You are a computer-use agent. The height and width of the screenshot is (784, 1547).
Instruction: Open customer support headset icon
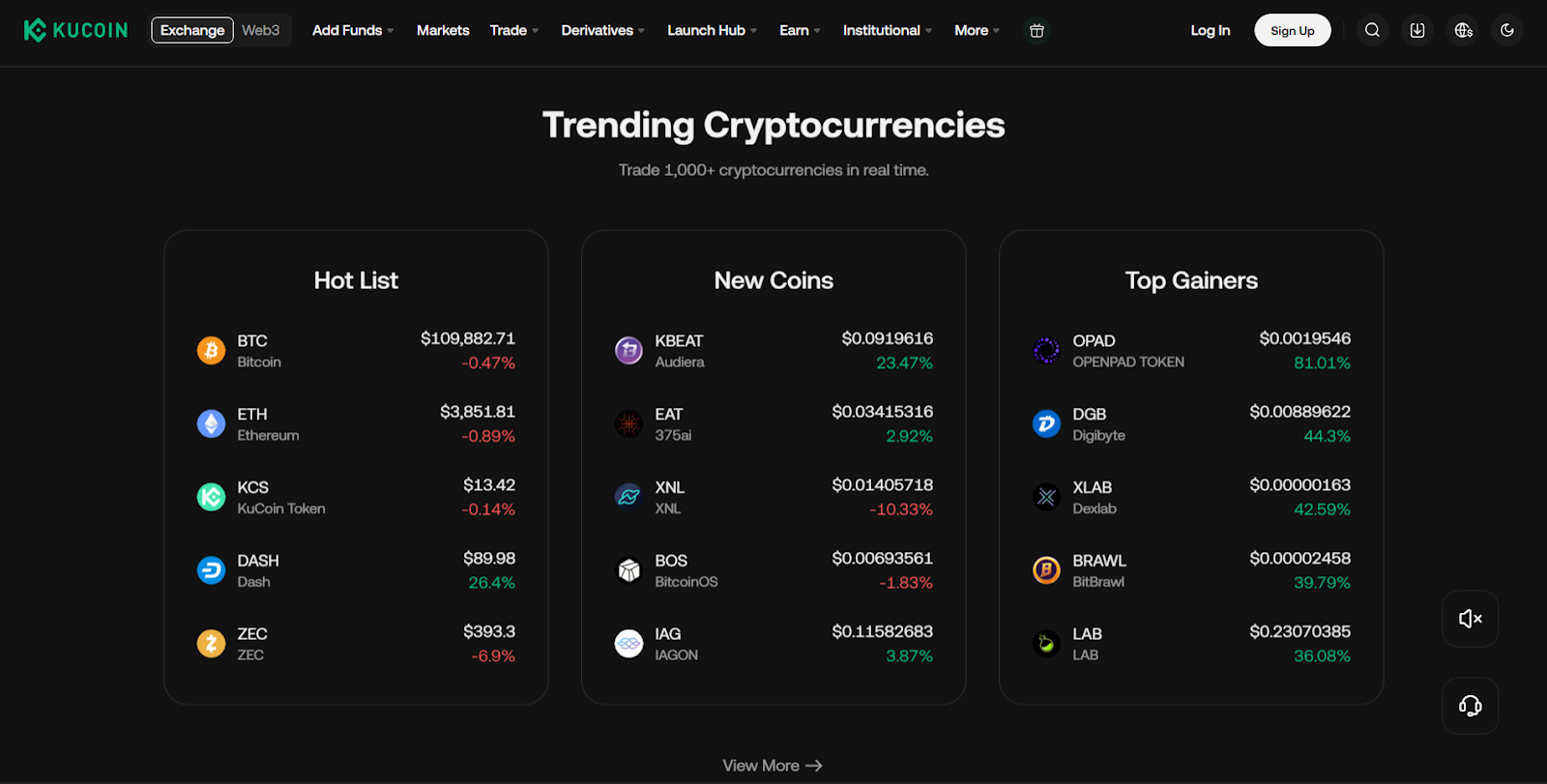click(1469, 706)
